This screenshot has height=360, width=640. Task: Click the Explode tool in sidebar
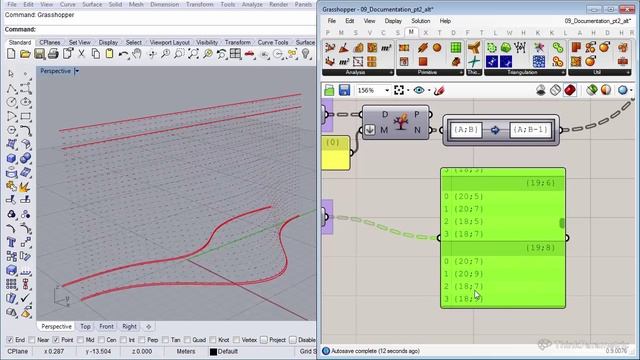coord(25,186)
